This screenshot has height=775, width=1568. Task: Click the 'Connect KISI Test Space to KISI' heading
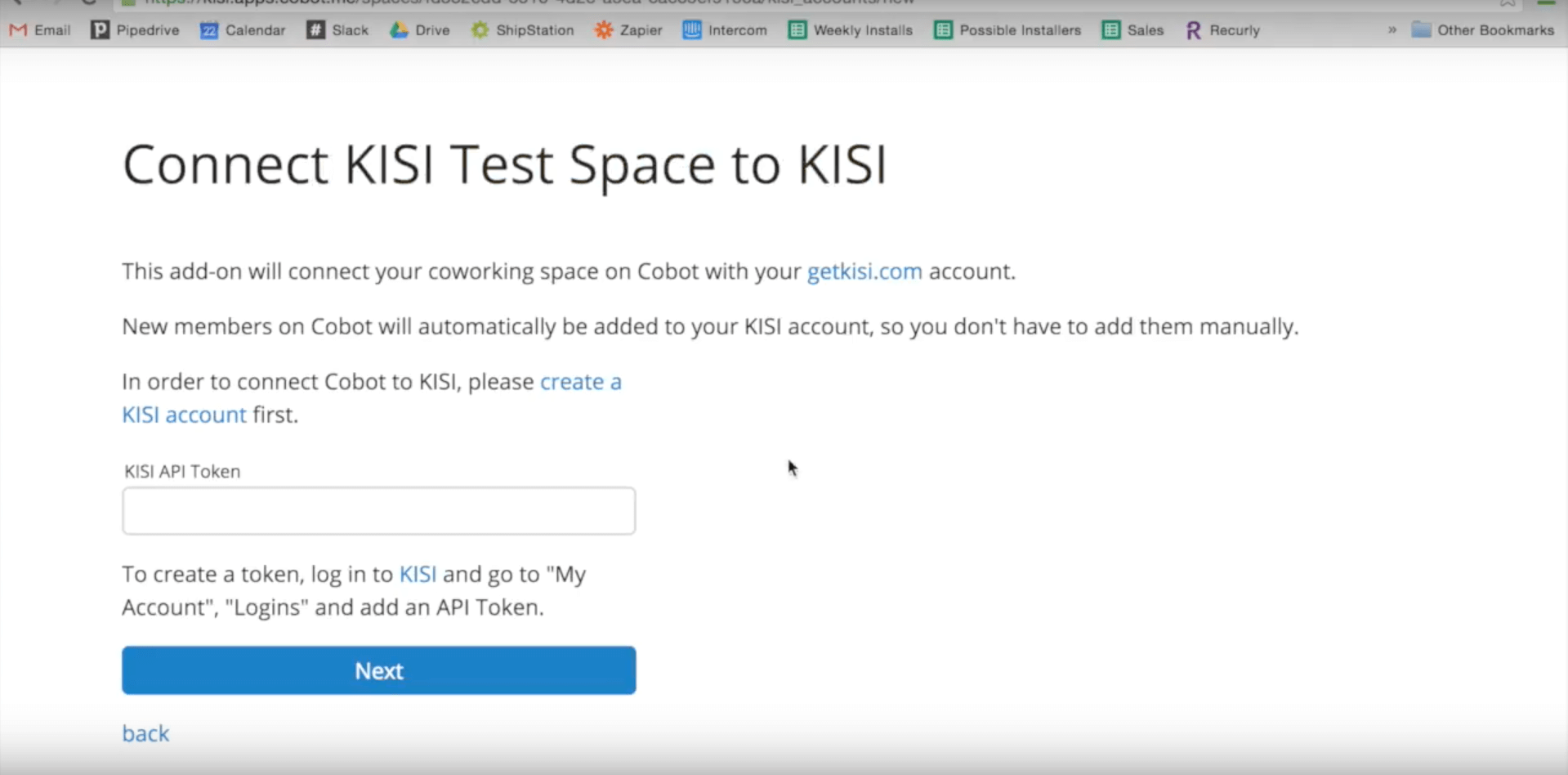click(x=504, y=165)
